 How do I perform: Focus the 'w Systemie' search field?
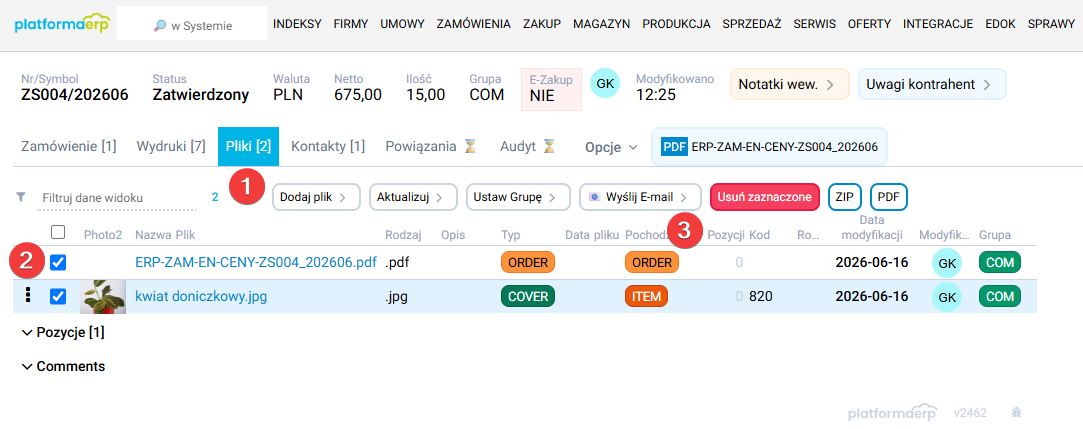(x=192, y=23)
